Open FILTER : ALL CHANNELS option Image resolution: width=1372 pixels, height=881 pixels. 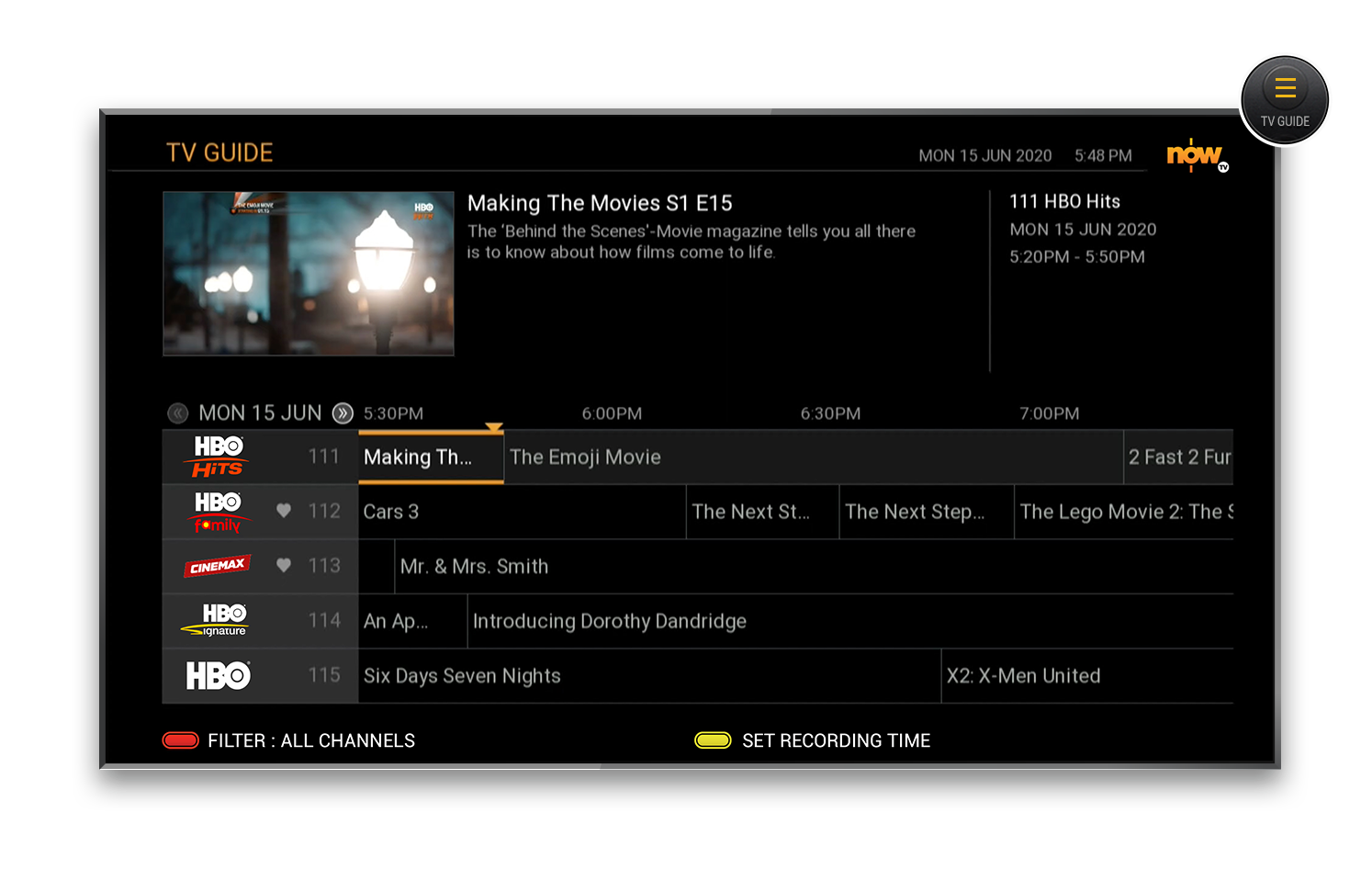click(x=311, y=740)
